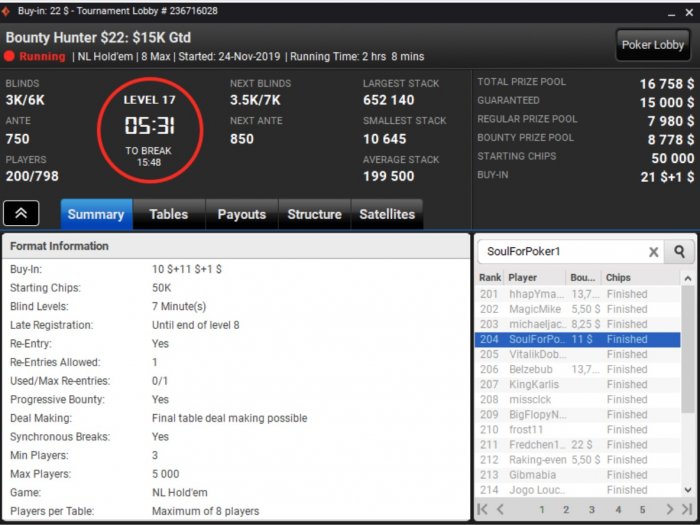Open the Payouts tab
The height and width of the screenshot is (525, 700).
(x=242, y=214)
